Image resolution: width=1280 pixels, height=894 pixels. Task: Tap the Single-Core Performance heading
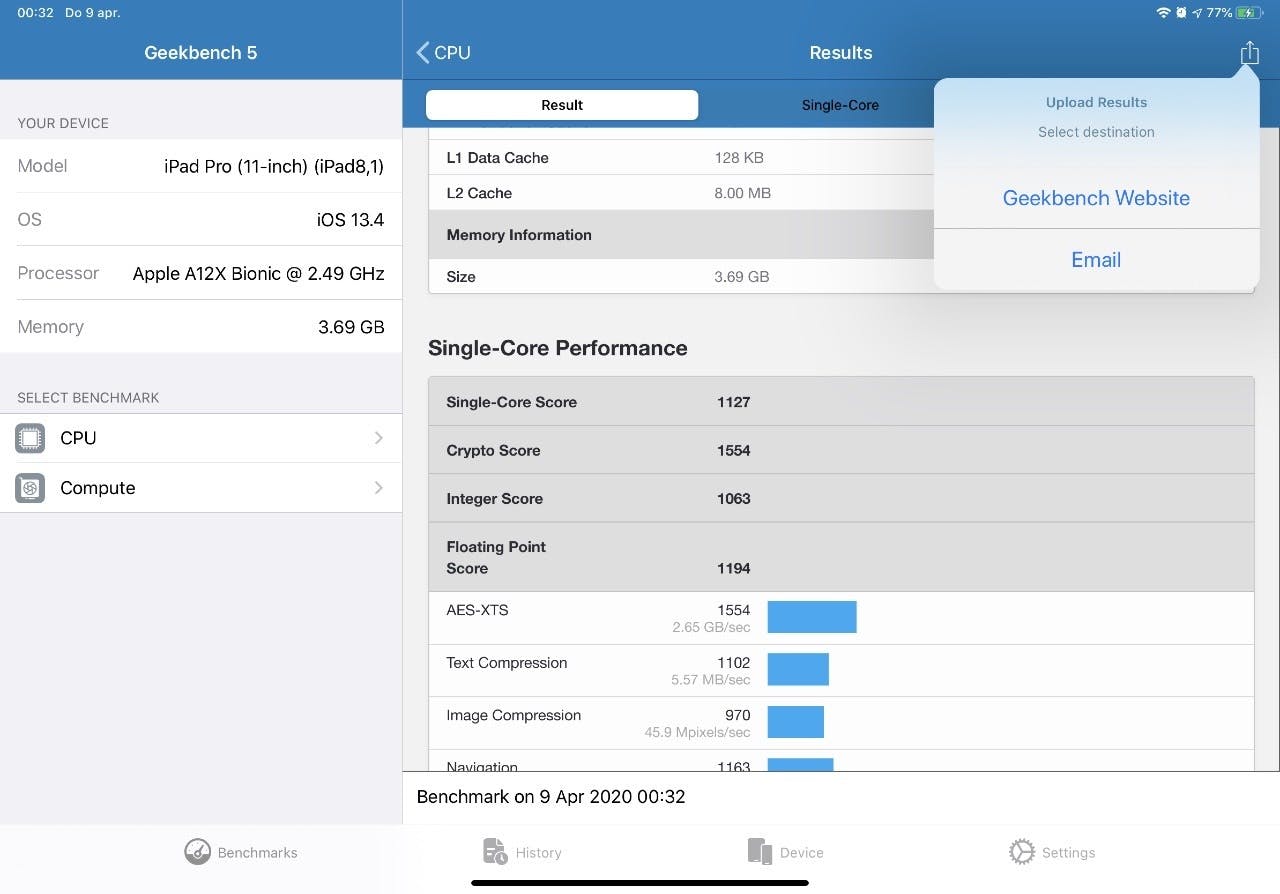(558, 348)
